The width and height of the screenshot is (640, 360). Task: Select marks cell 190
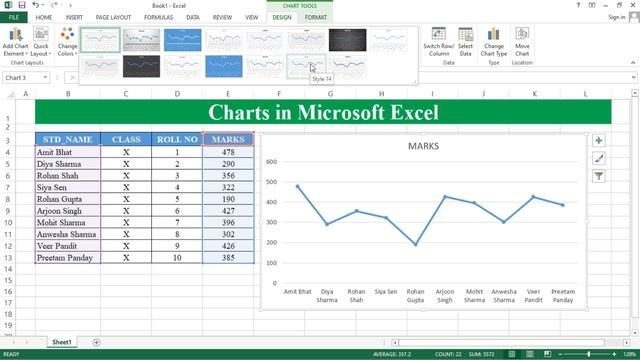pyautogui.click(x=228, y=199)
